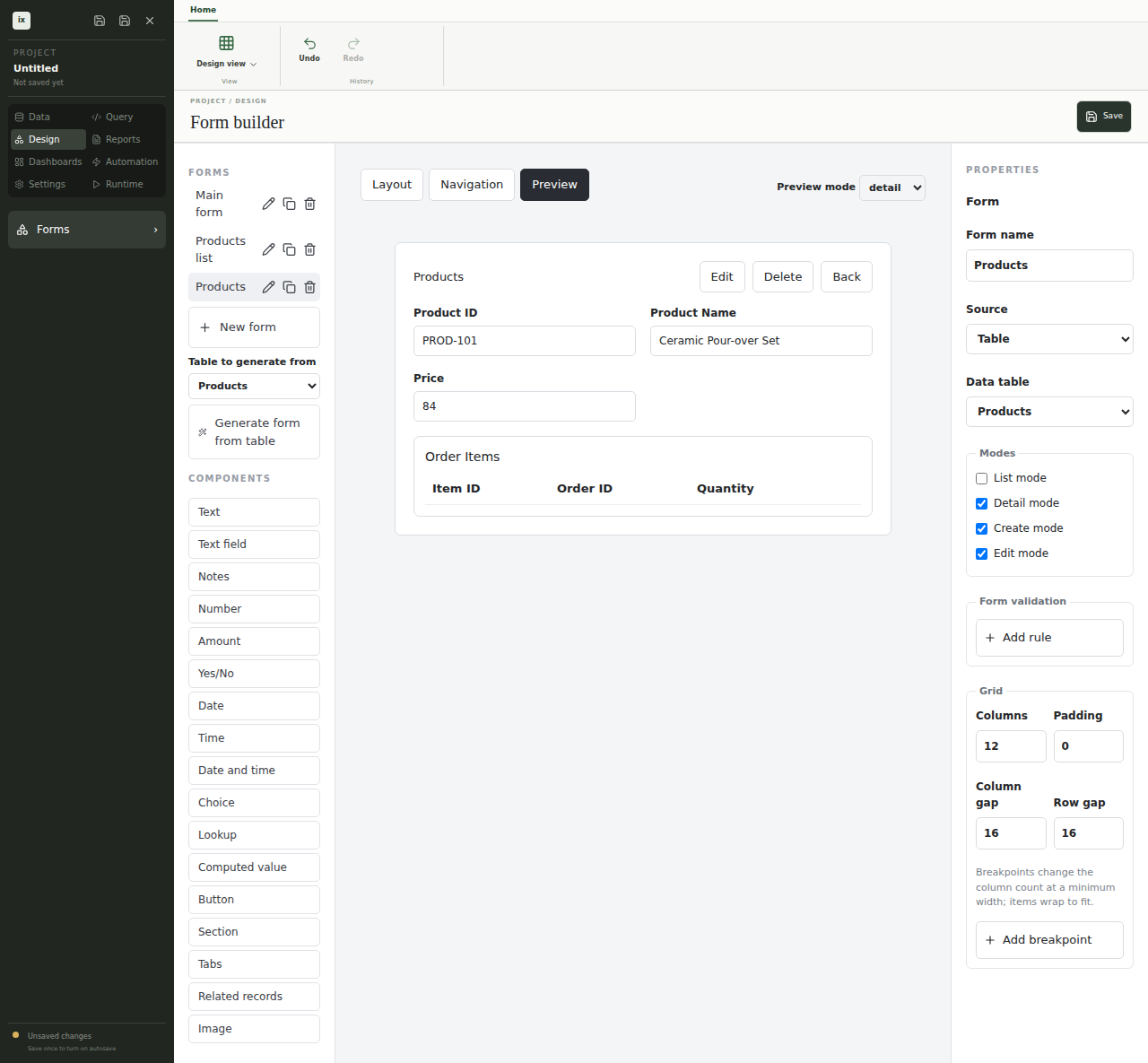This screenshot has height=1063, width=1148.
Task: Select the Design section in sidebar
Action: [48, 139]
